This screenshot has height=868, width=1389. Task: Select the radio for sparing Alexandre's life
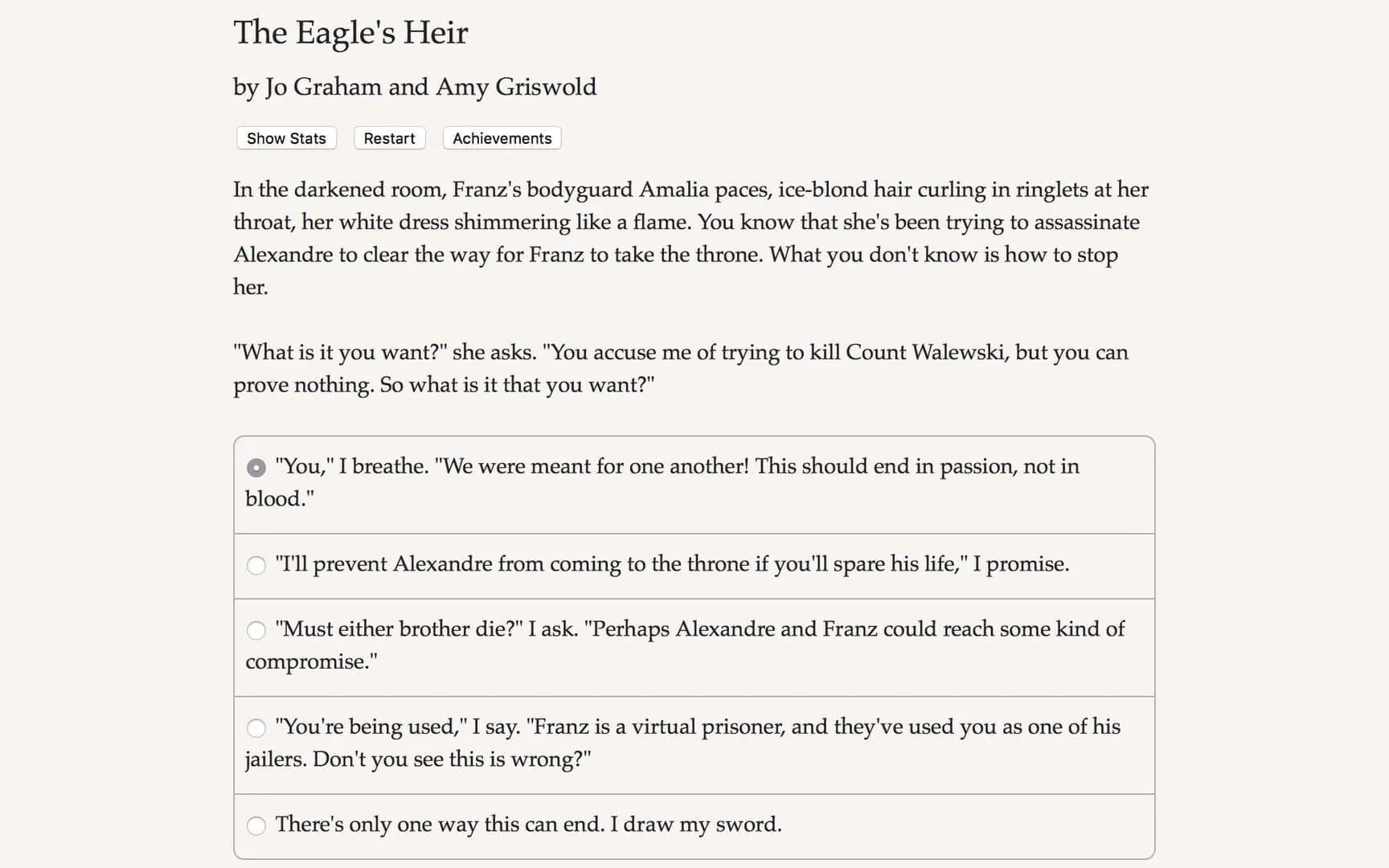[x=256, y=566]
